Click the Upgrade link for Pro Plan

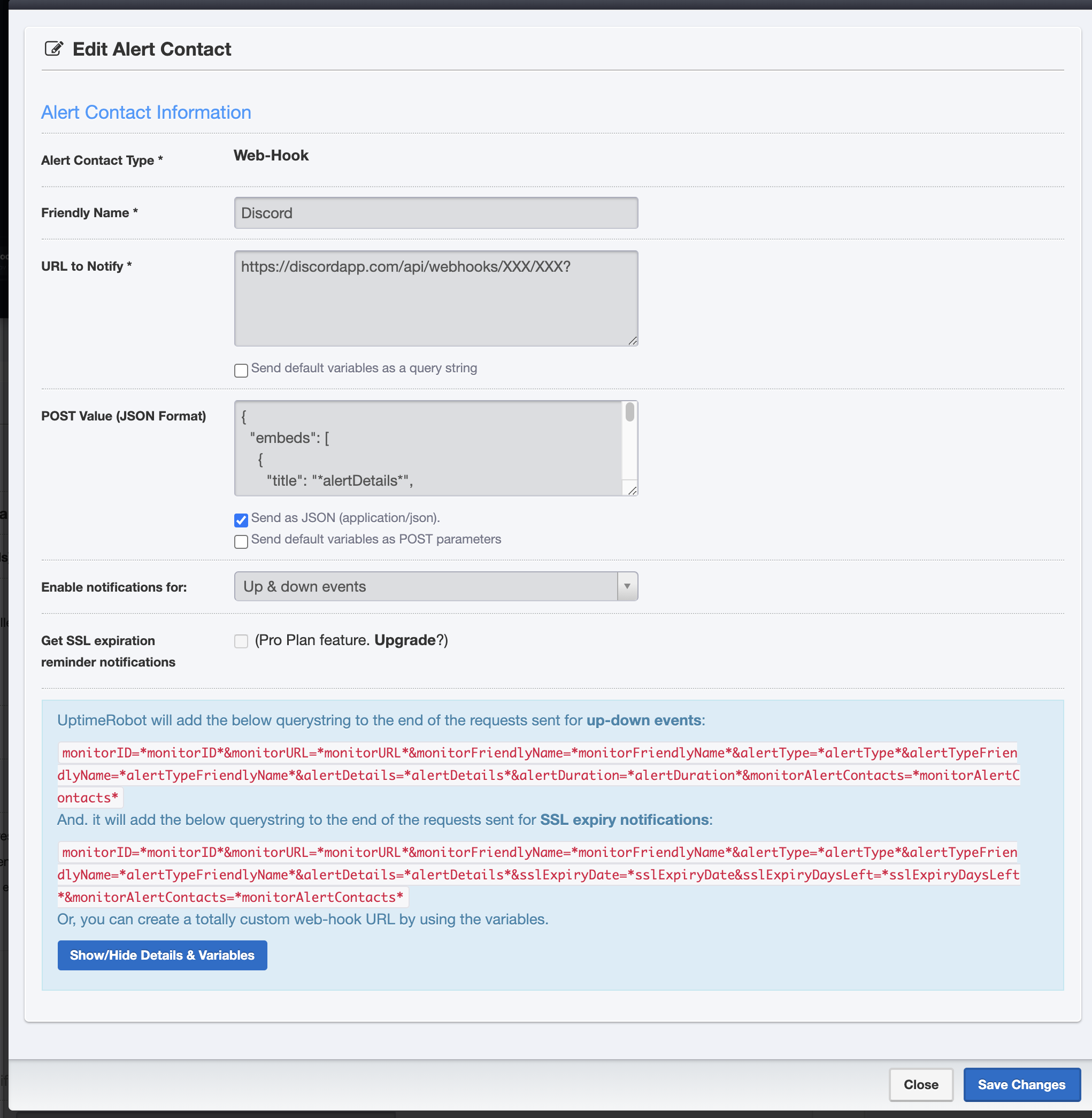404,640
